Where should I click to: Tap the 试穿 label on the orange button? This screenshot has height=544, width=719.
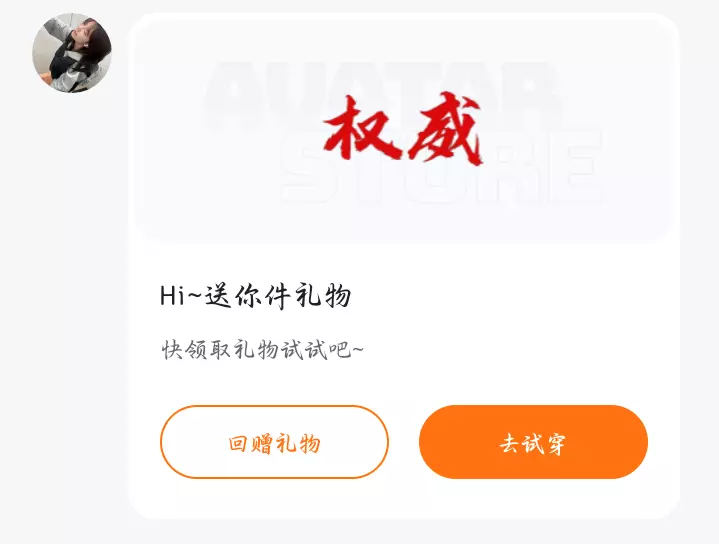(550, 444)
